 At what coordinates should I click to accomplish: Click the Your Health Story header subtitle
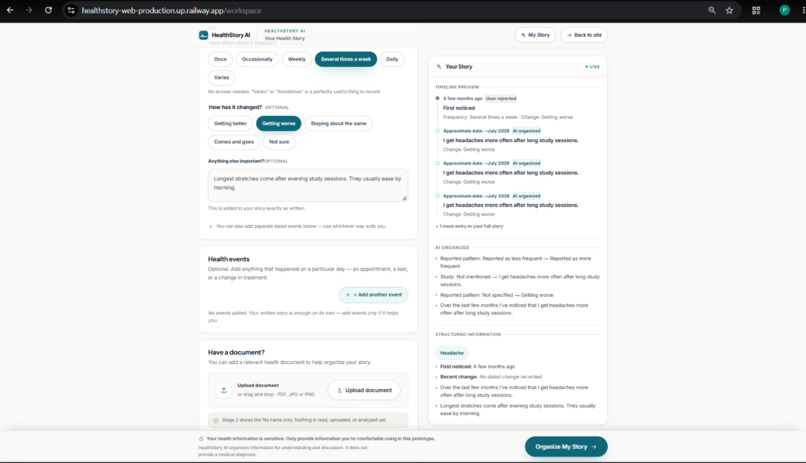[284, 39]
